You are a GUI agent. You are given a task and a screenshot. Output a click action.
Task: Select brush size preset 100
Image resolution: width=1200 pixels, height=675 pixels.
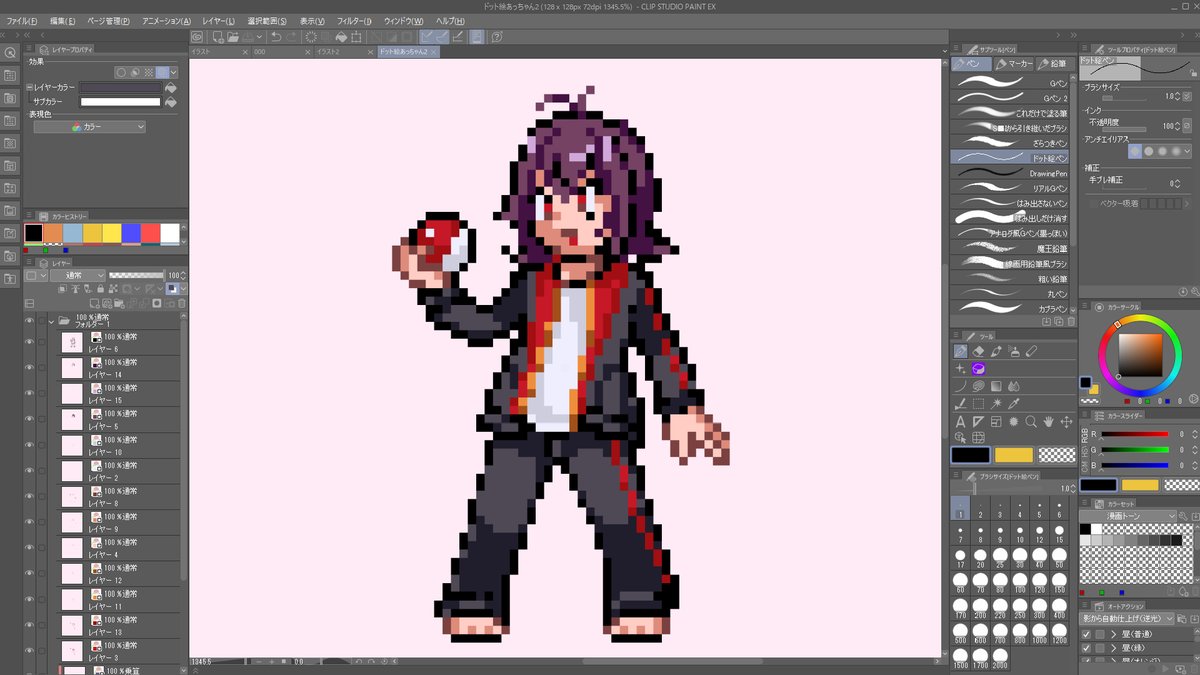click(x=1020, y=583)
